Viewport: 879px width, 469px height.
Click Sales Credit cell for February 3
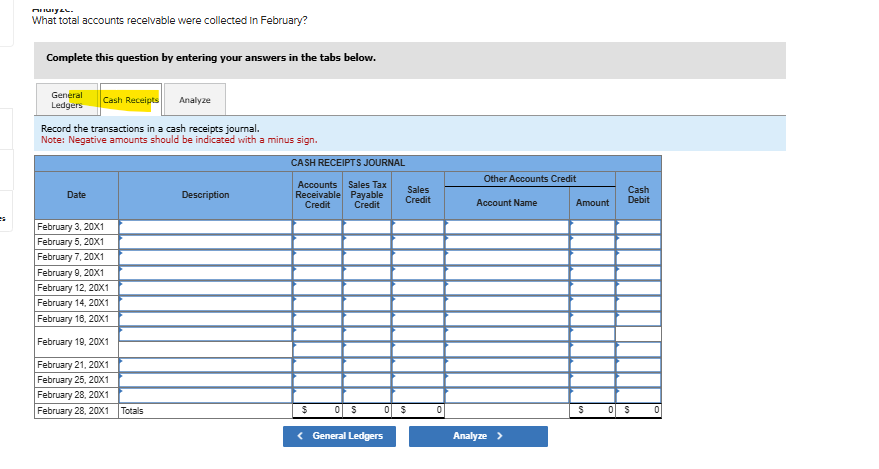click(418, 227)
